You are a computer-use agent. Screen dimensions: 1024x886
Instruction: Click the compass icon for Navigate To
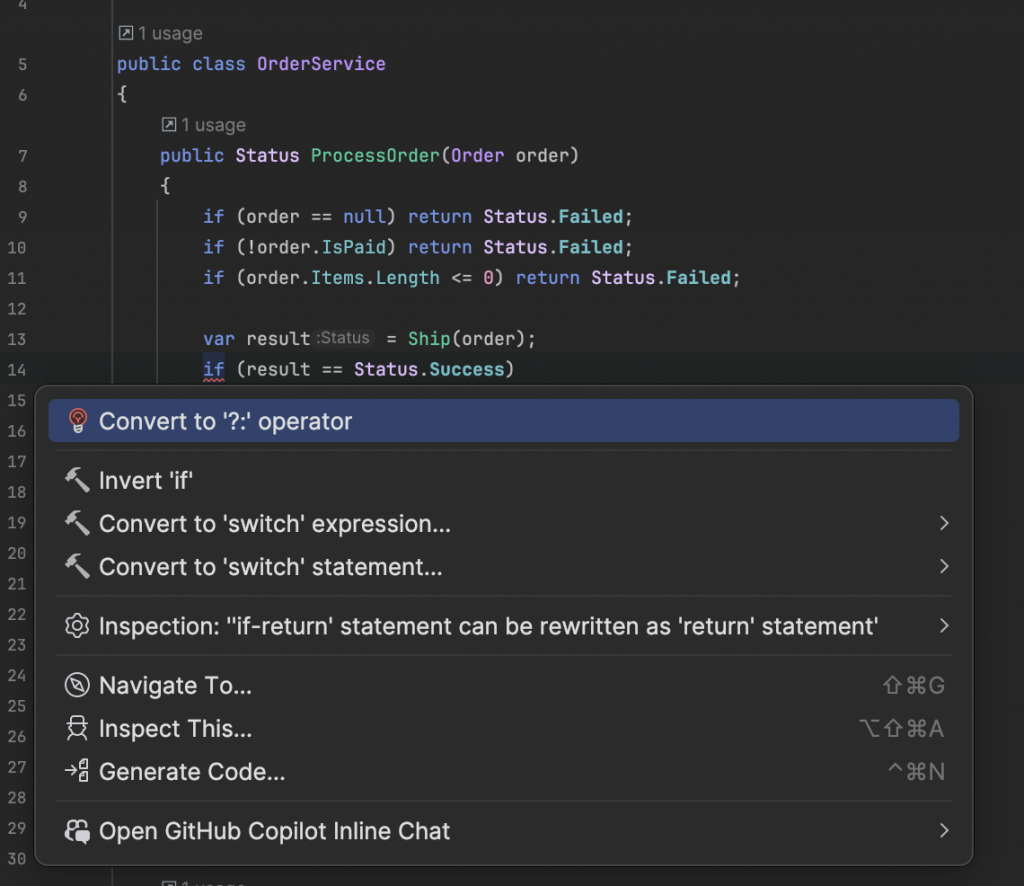tap(77, 686)
